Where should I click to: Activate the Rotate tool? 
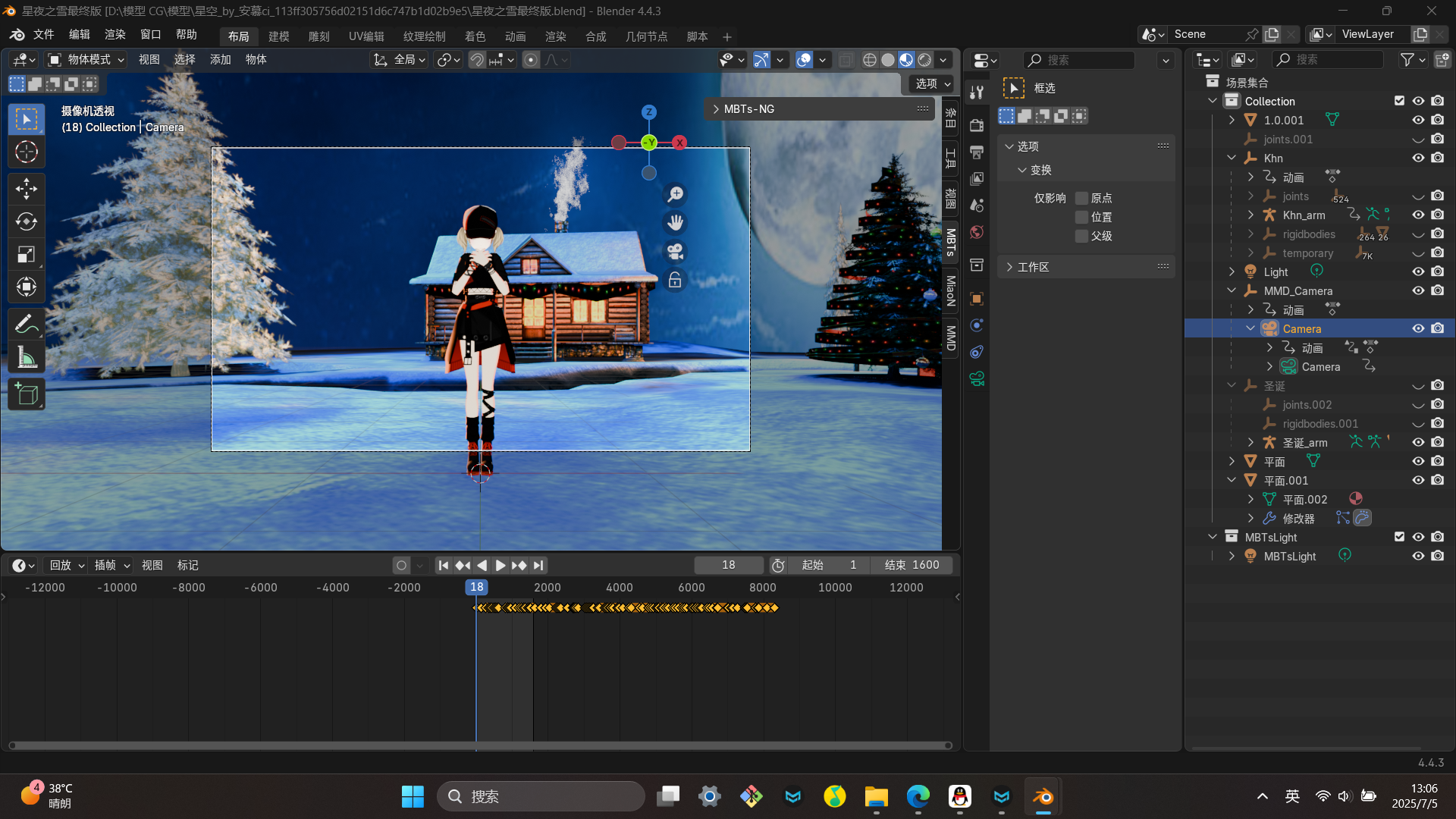(27, 221)
